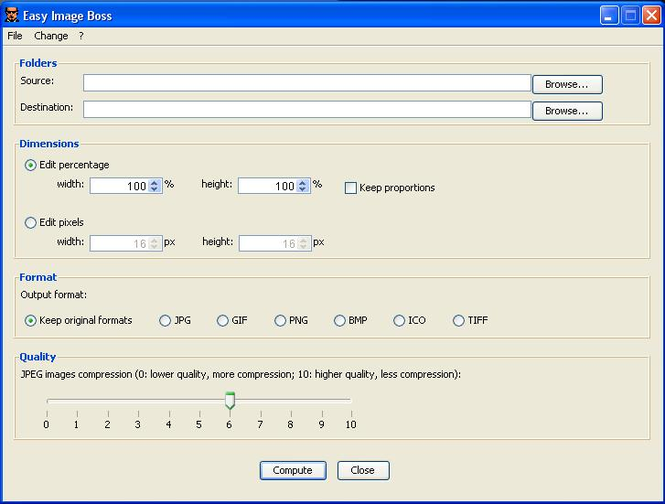The image size is (665, 504).
Task: Open the File menu
Action: click(15, 36)
